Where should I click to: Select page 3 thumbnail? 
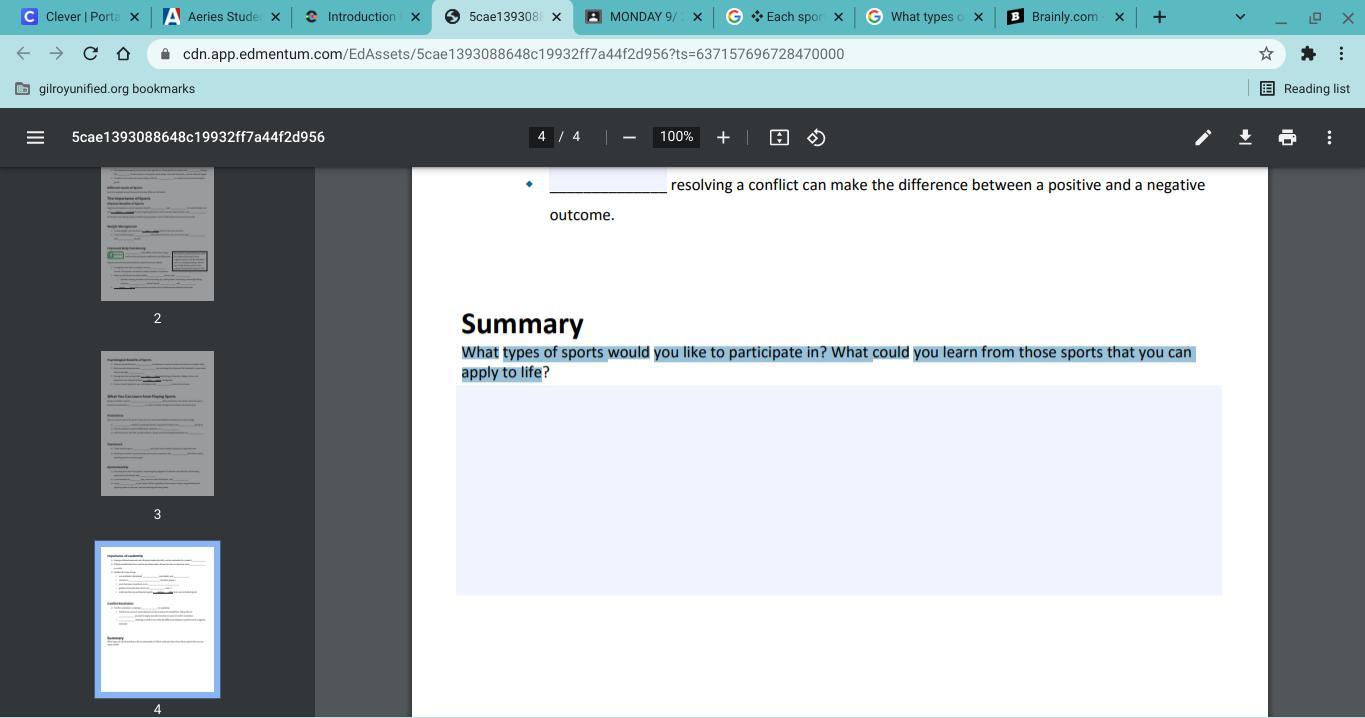pos(157,423)
